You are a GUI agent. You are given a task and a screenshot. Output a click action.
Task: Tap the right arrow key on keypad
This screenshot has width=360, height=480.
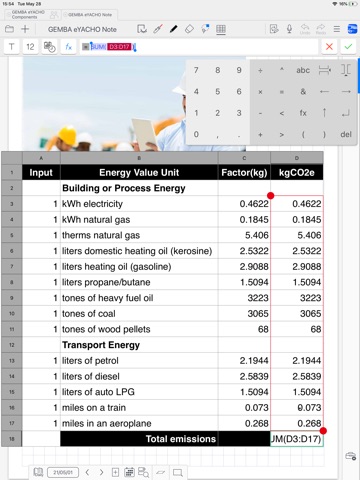click(x=346, y=92)
